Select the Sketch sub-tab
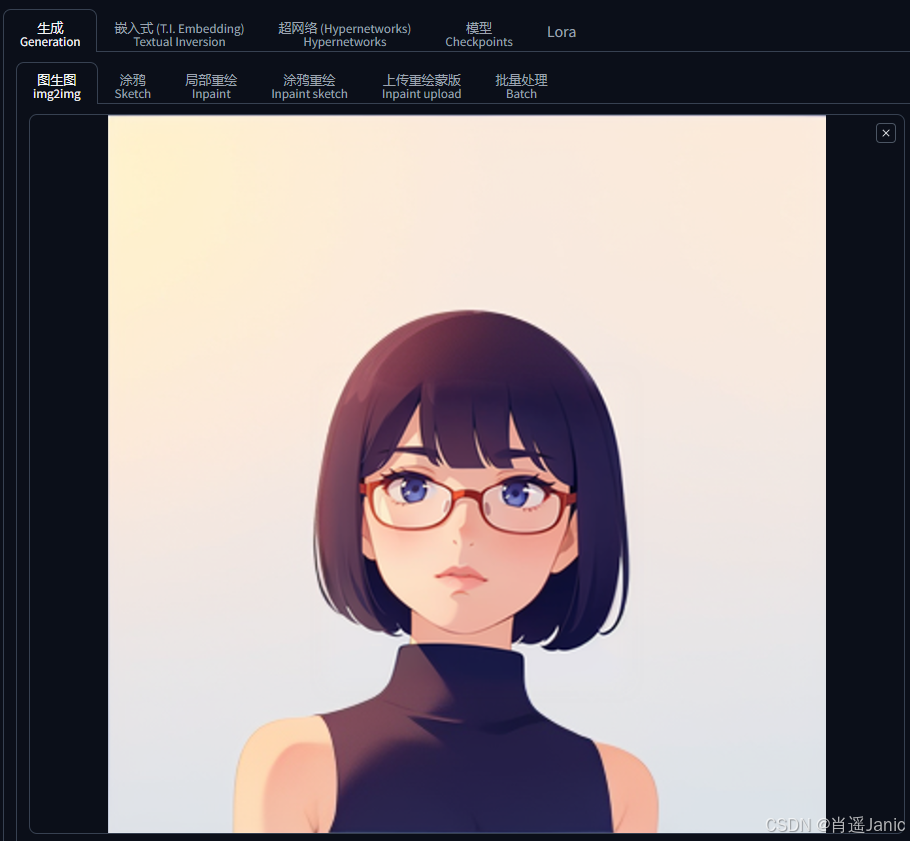910x841 pixels. [x=132, y=86]
